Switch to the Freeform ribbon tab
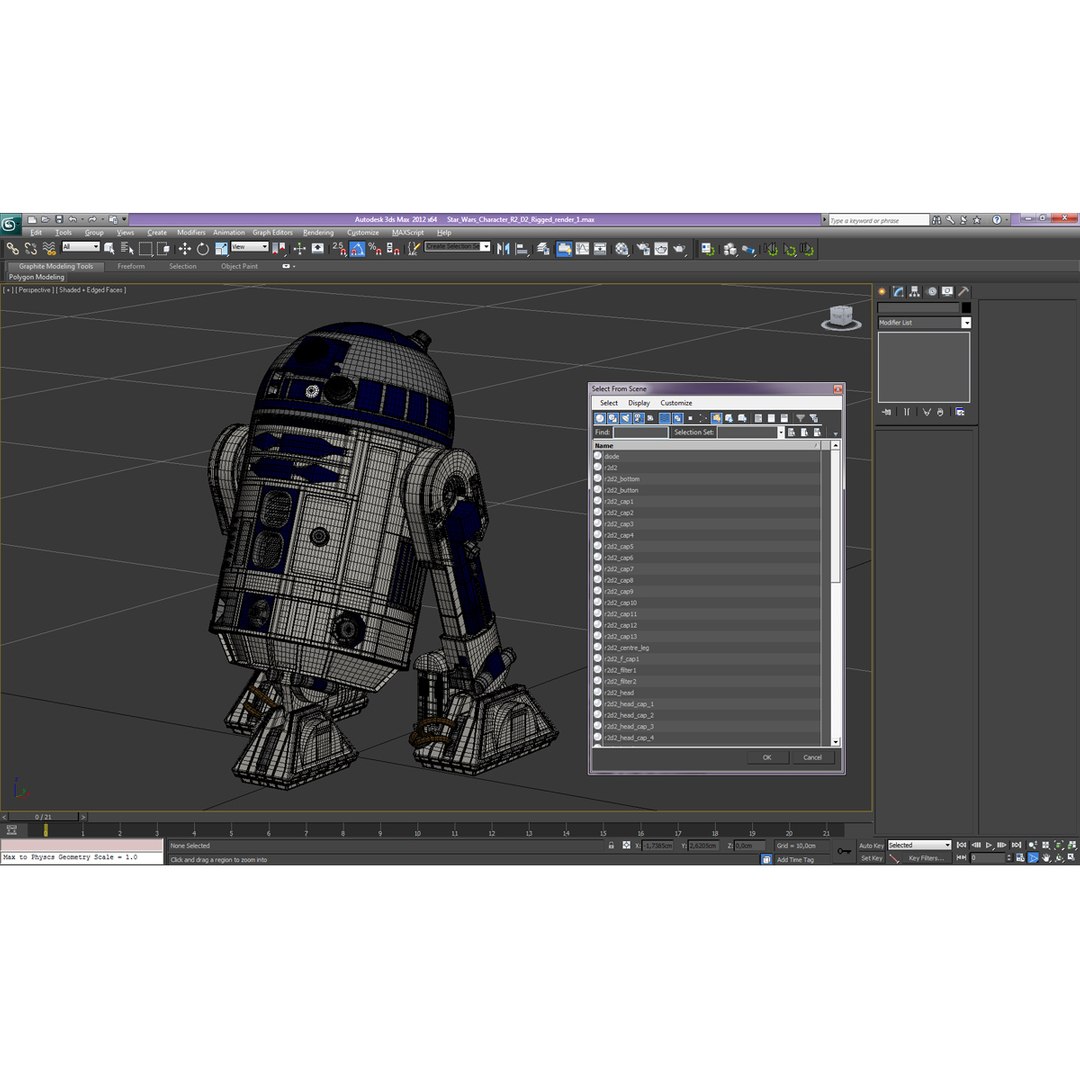This screenshot has width=1080, height=1080. click(131, 267)
